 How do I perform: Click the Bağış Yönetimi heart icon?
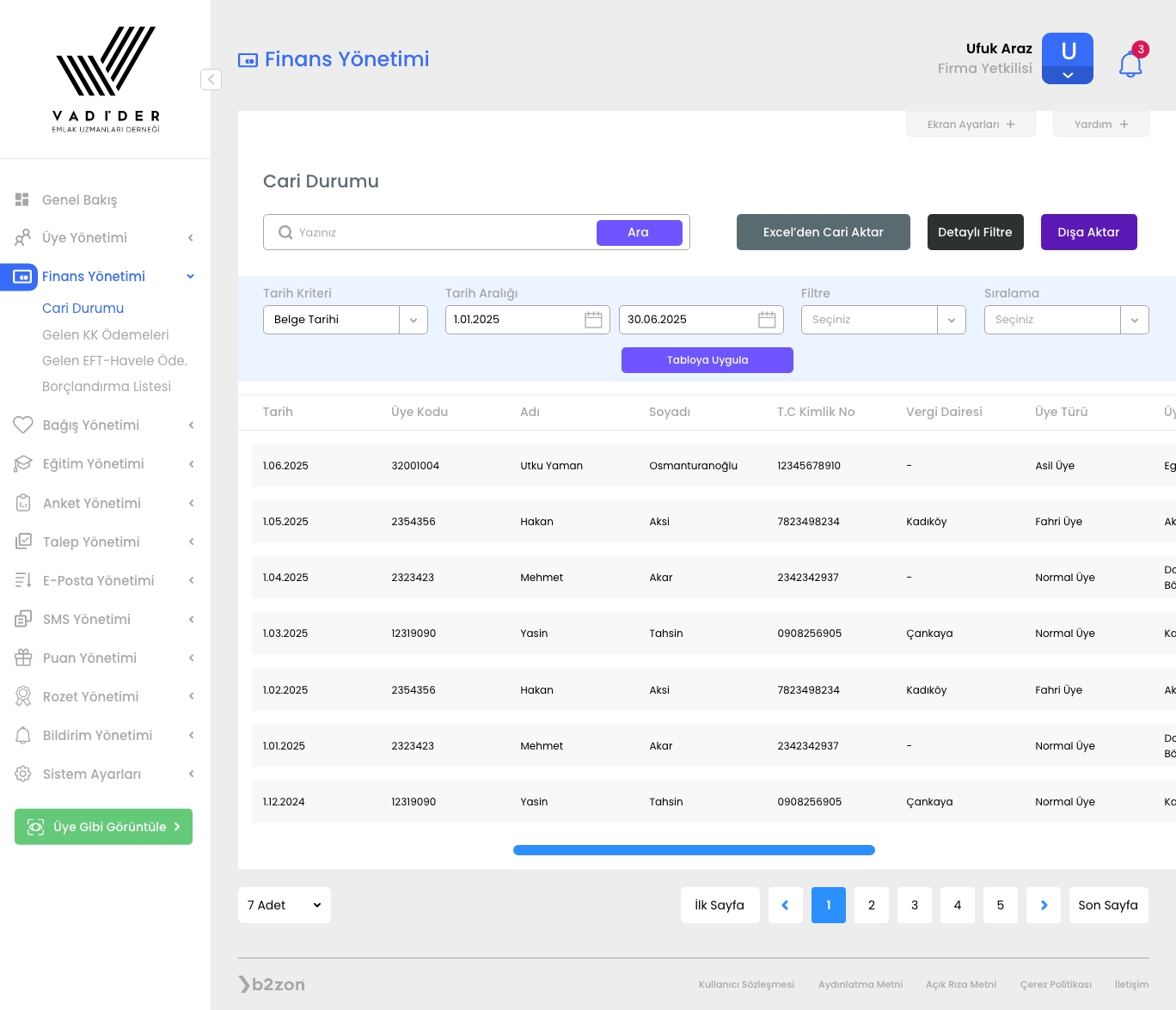point(23,425)
